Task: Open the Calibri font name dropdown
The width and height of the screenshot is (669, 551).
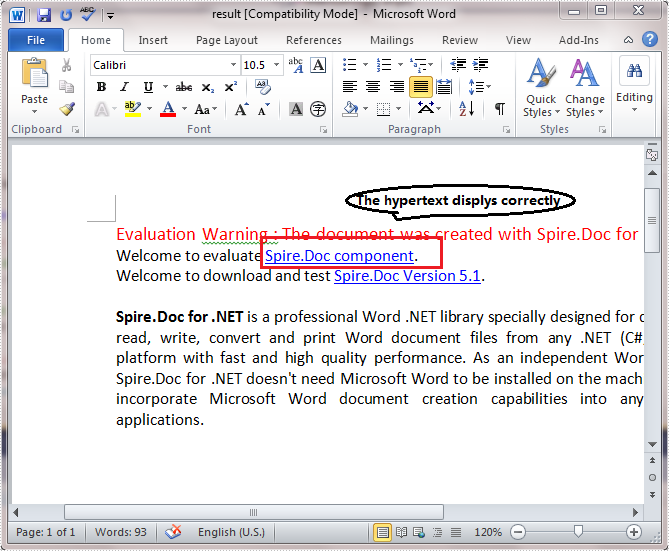Action: [233, 65]
